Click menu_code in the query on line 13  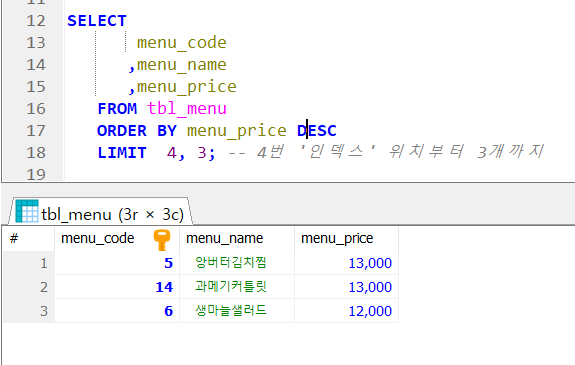click(182, 43)
